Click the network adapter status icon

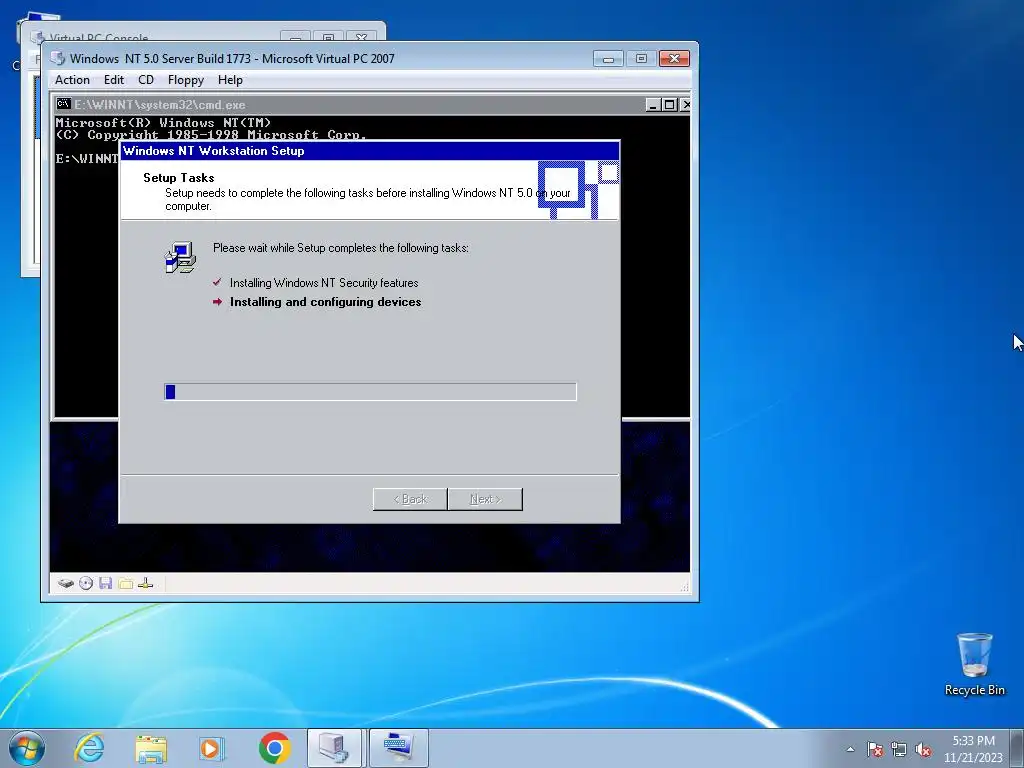coord(146,583)
